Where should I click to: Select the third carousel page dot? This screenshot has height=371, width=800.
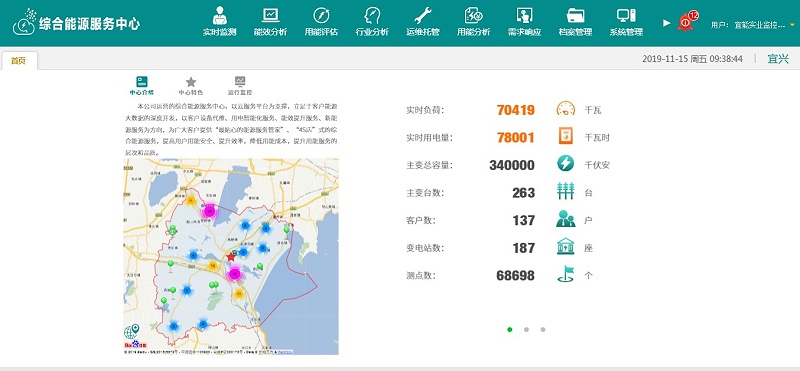542,330
